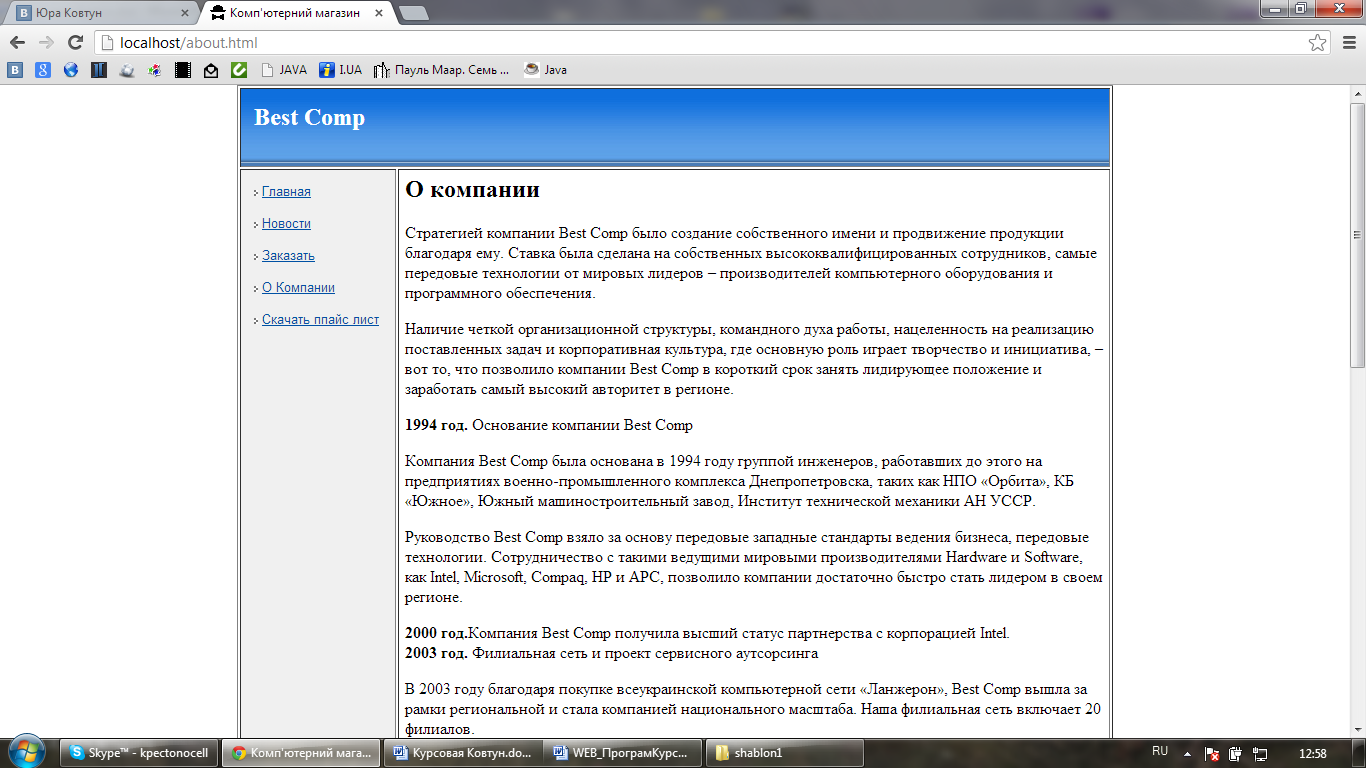Click the Best Comp header title
This screenshot has height=768, width=1366.
click(309, 117)
